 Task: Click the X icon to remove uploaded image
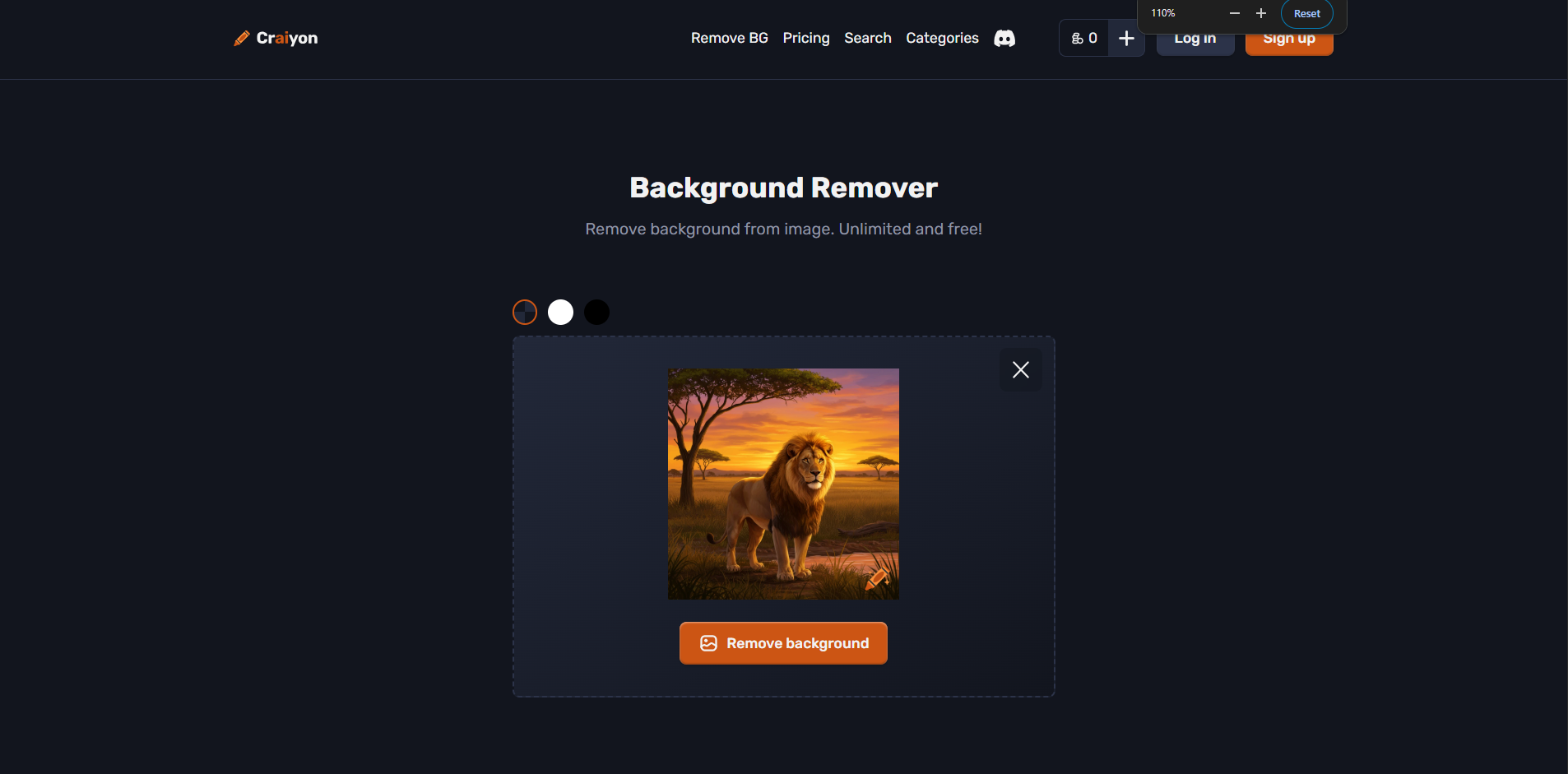click(x=1020, y=369)
